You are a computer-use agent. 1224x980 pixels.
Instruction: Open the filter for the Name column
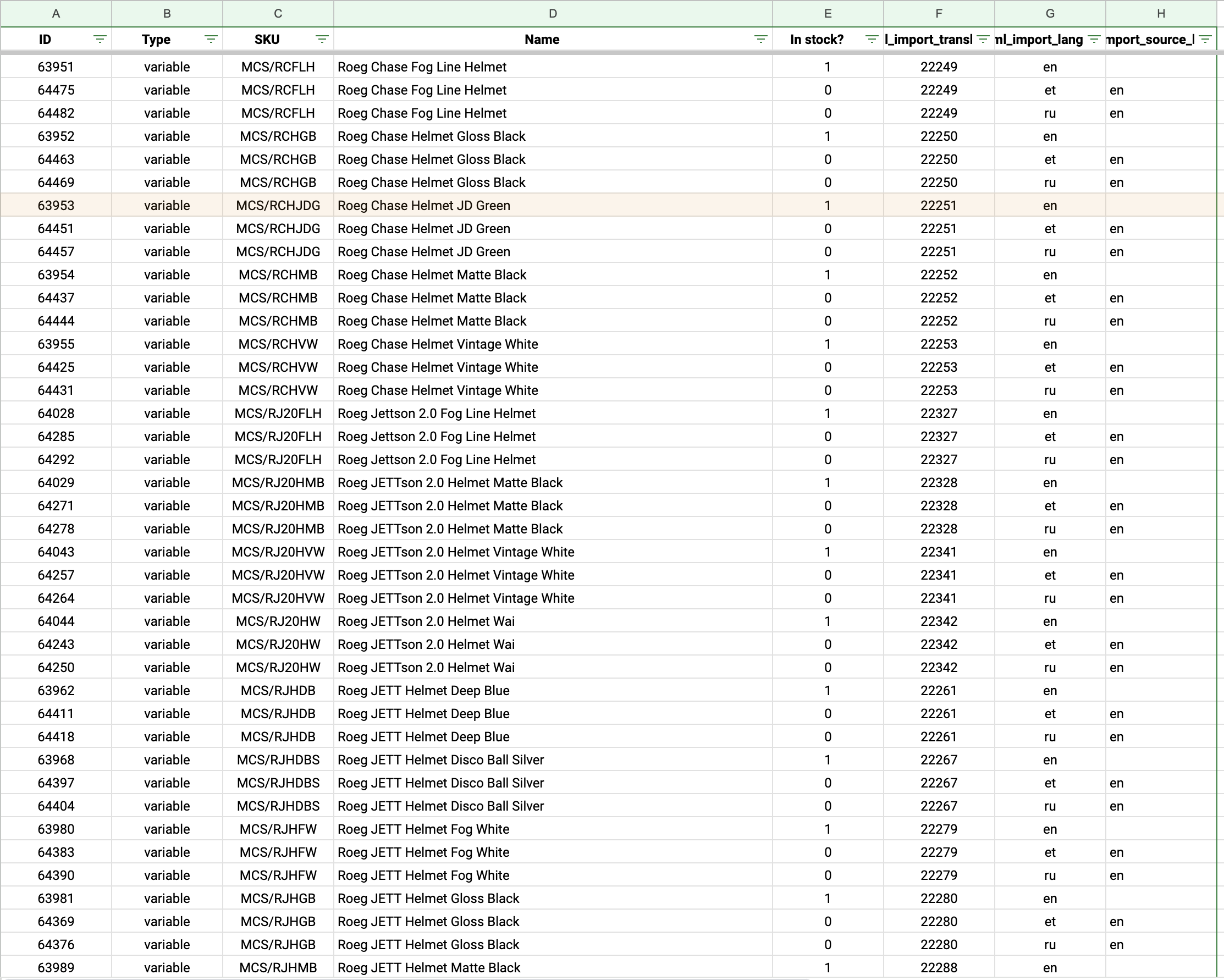click(x=761, y=39)
